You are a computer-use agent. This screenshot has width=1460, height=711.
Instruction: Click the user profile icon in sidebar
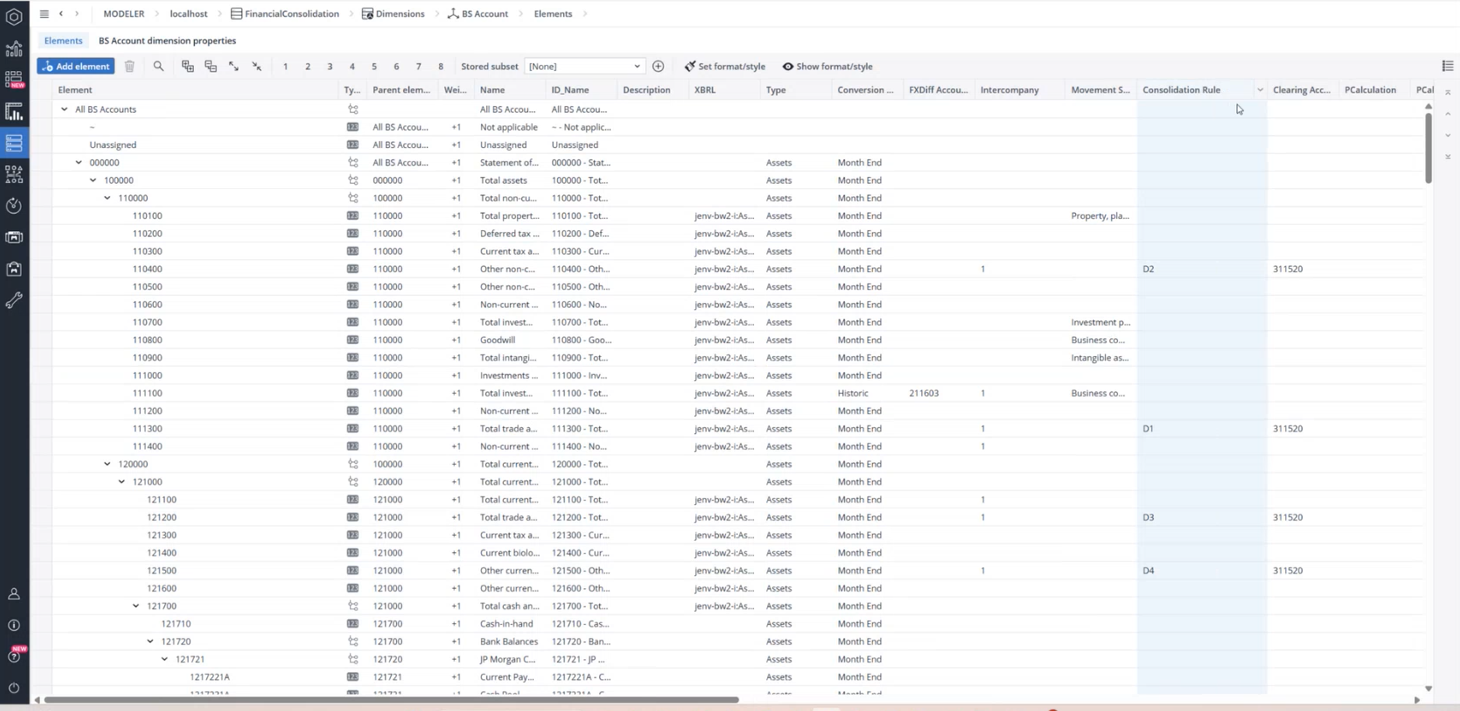(x=14, y=594)
